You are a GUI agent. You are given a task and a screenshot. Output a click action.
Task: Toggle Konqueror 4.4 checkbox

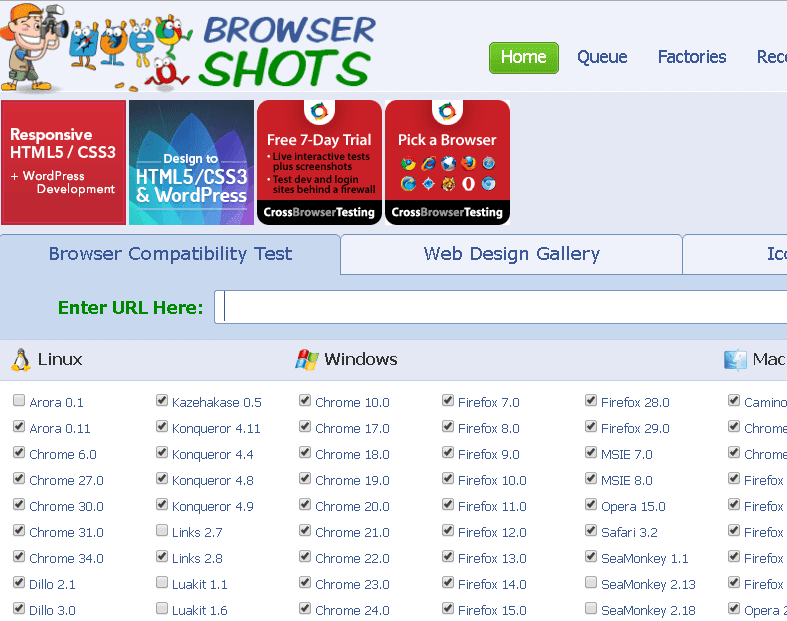click(162, 453)
